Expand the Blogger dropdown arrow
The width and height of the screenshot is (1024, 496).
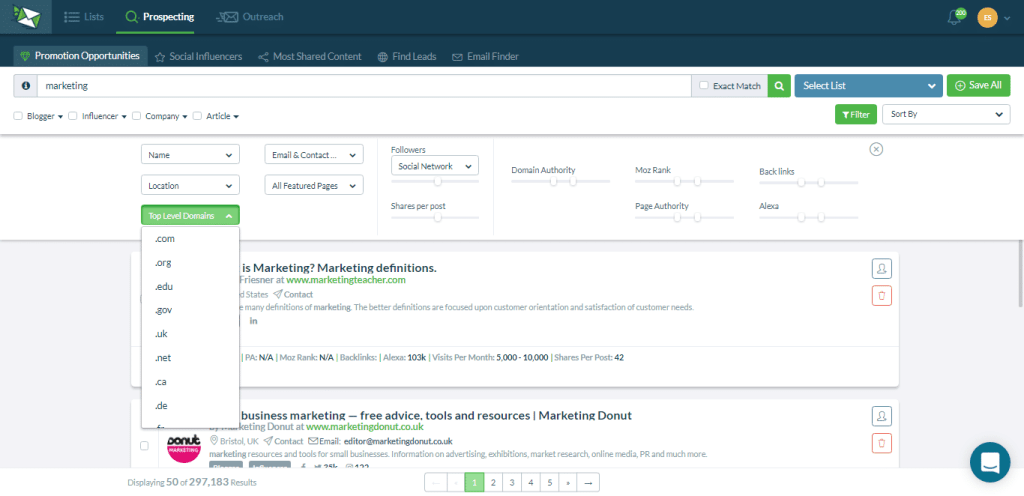[60, 117]
